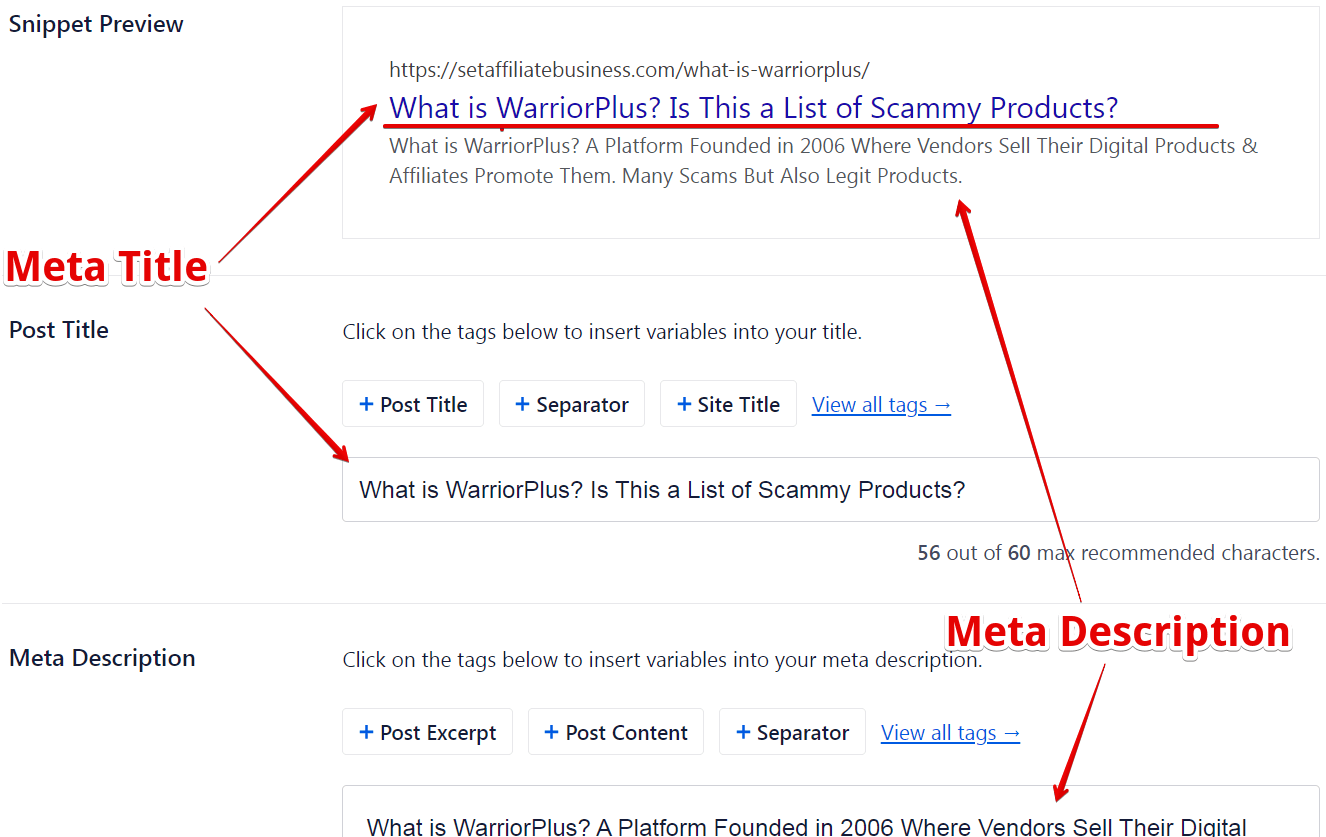Click the red Meta Description annotation
The image size is (1326, 837).
1118,632
